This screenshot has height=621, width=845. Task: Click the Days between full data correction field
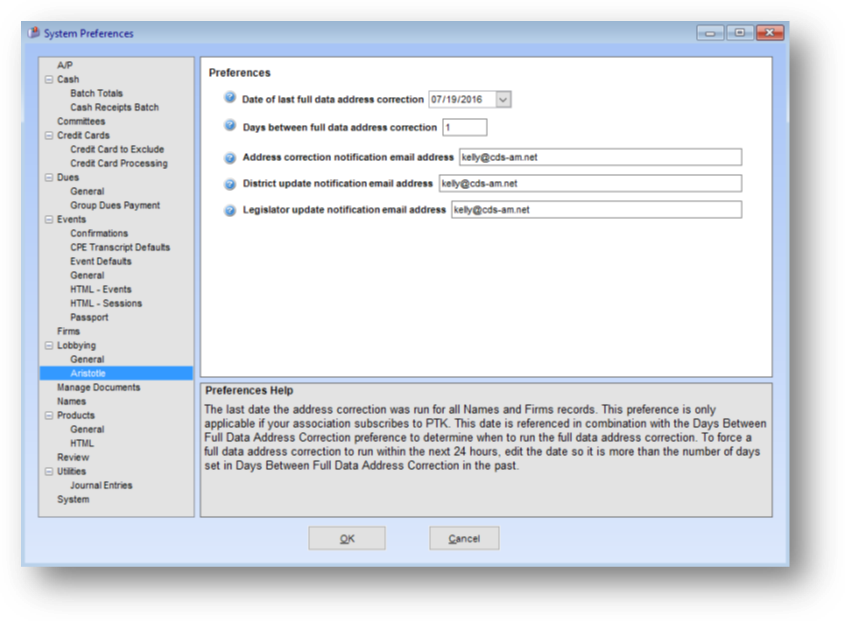click(x=465, y=128)
